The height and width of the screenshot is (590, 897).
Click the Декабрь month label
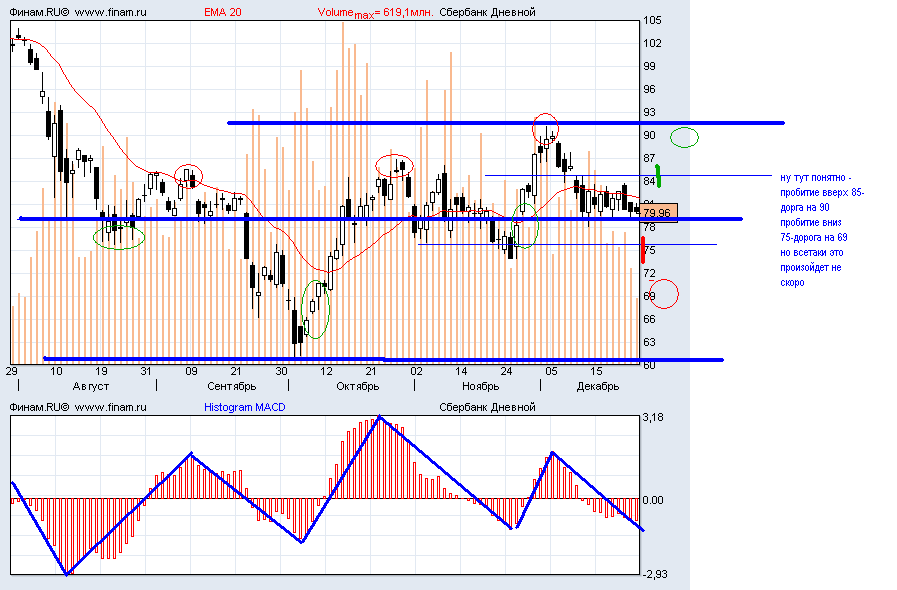pyautogui.click(x=598, y=386)
